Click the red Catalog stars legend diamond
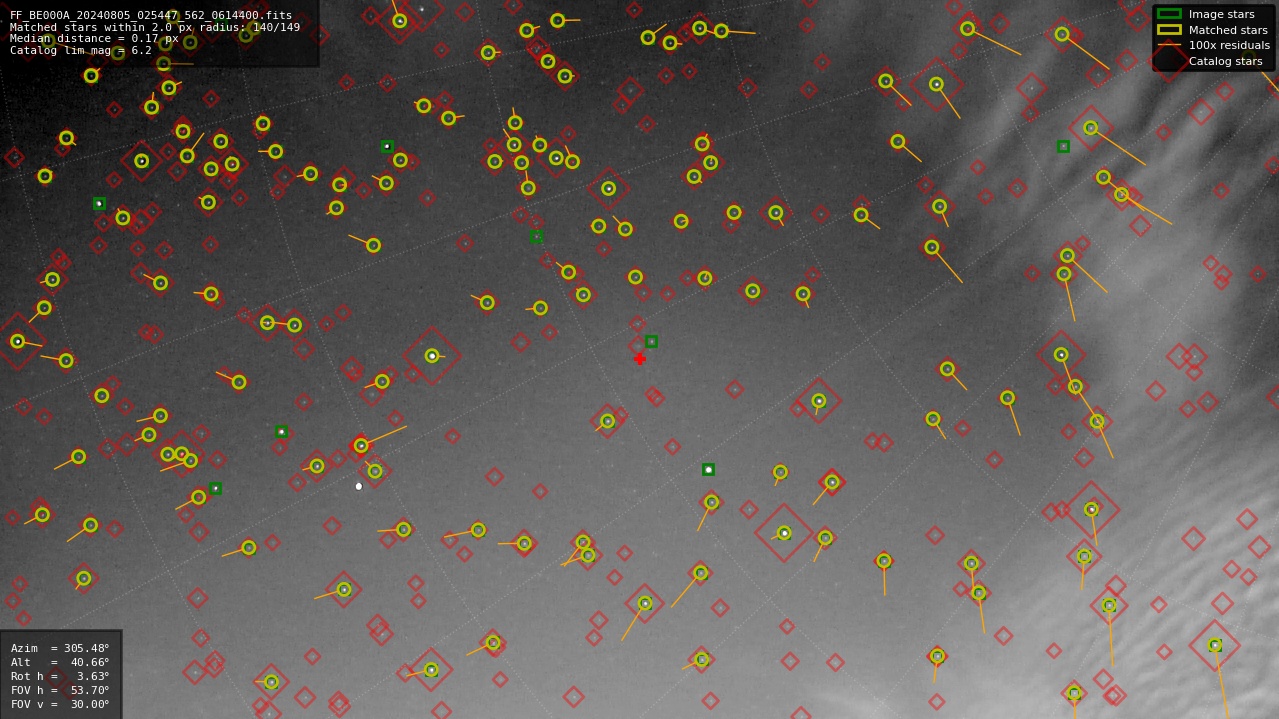This screenshot has height=719, width=1279. click(1168, 61)
